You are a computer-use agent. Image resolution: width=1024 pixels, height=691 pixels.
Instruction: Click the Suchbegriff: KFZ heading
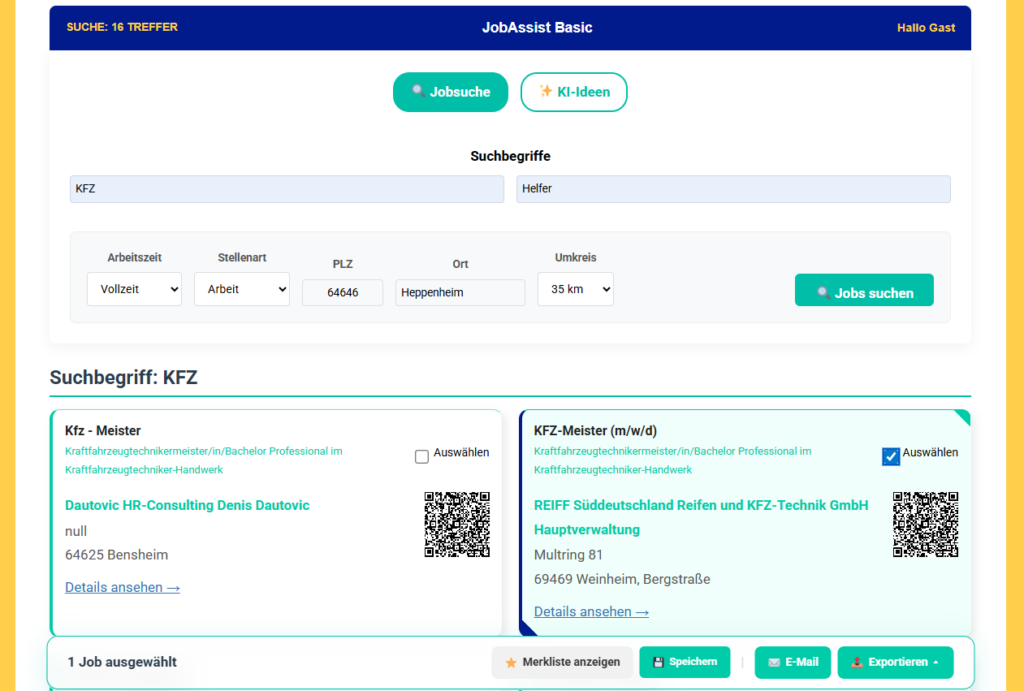pyautogui.click(x=123, y=378)
